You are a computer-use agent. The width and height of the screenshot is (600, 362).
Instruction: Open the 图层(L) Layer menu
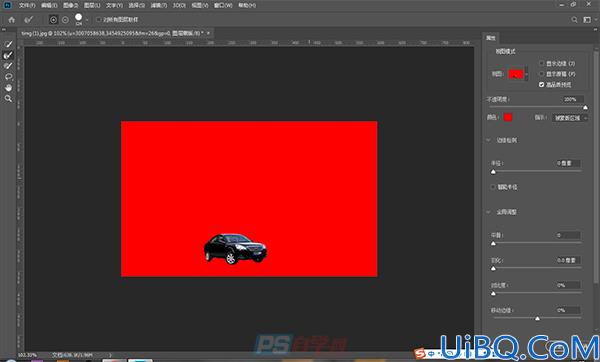pos(92,5)
